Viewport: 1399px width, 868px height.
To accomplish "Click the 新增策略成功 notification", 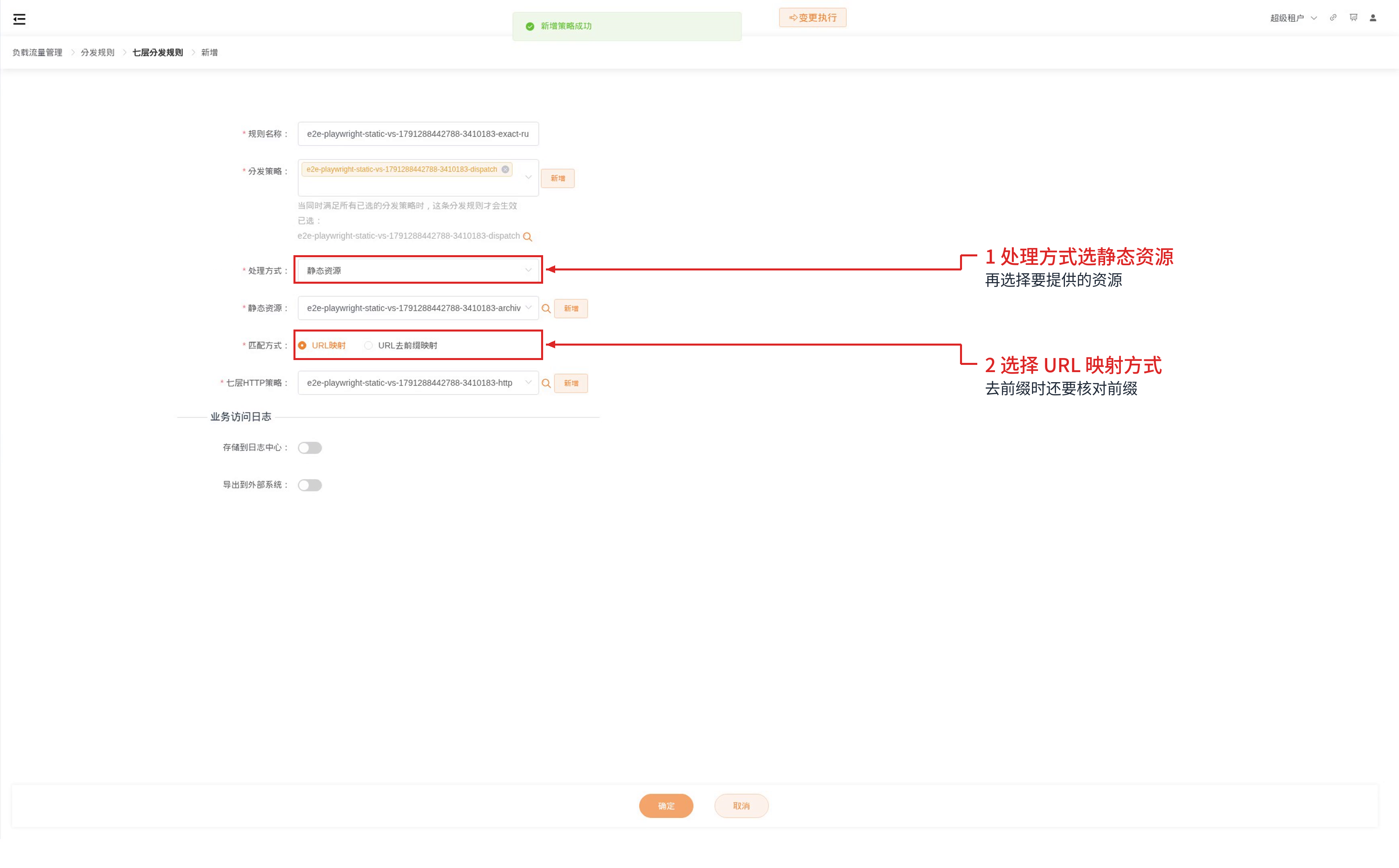I will tap(627, 27).
